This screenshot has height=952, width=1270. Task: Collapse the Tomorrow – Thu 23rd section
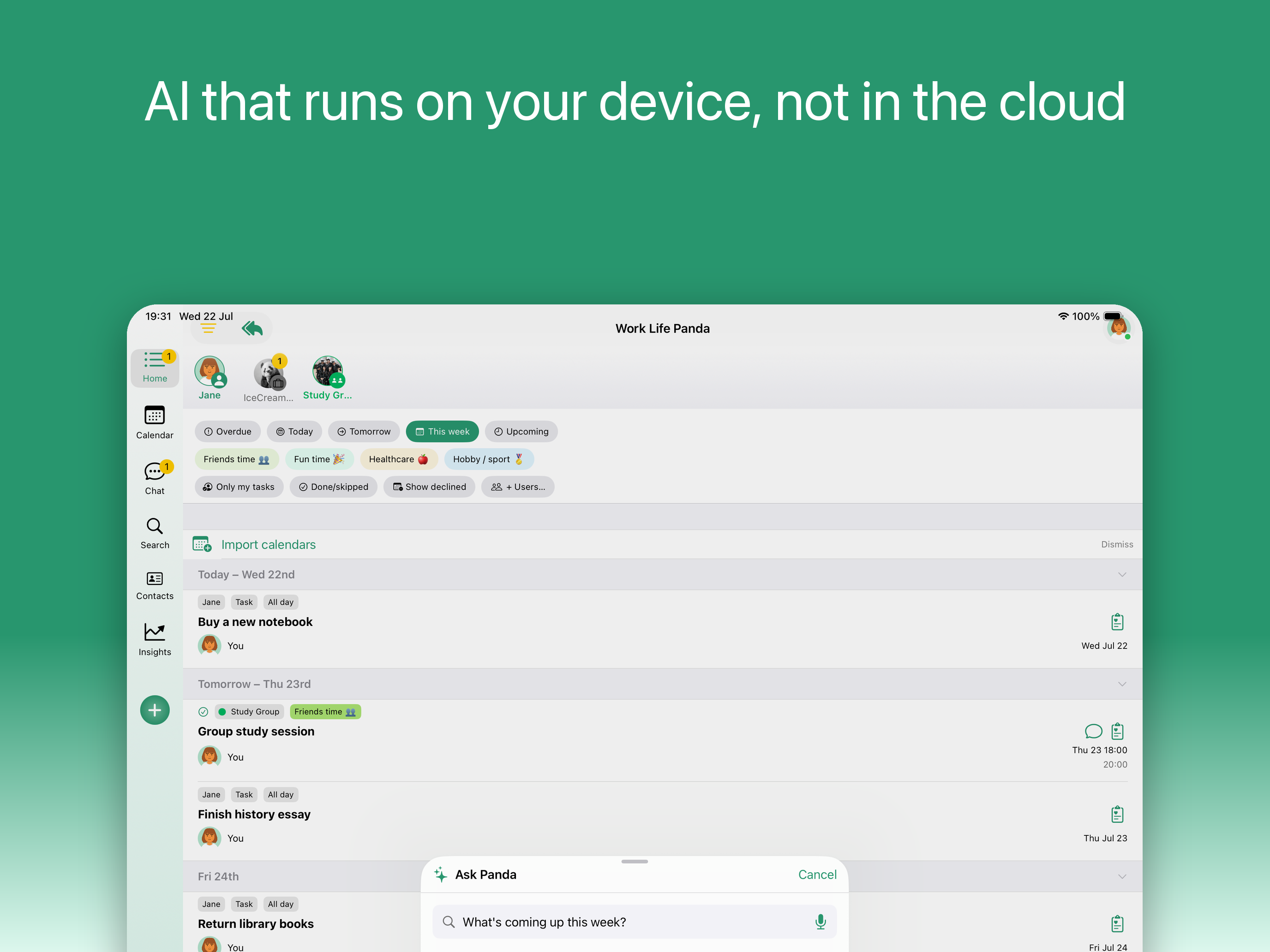[x=1122, y=684]
